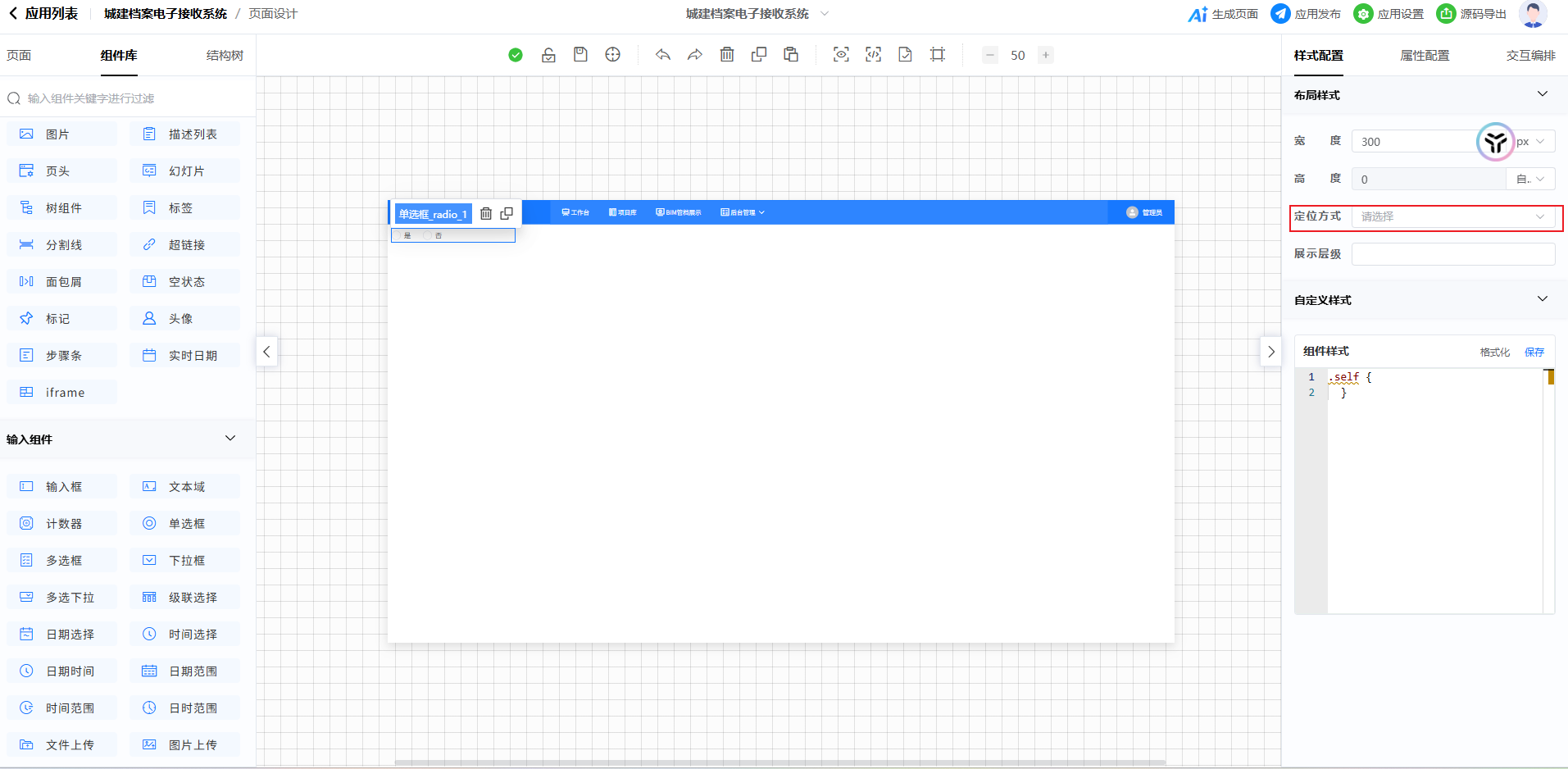Select the 否 radio option on canvas

428,235
